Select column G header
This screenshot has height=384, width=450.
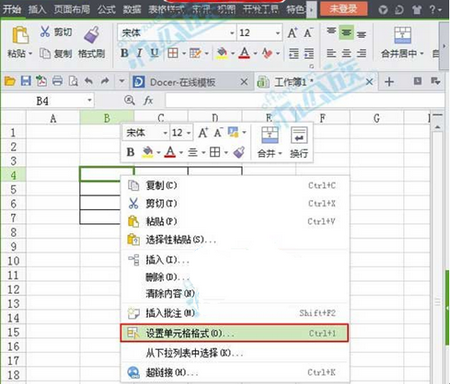[x=376, y=118]
